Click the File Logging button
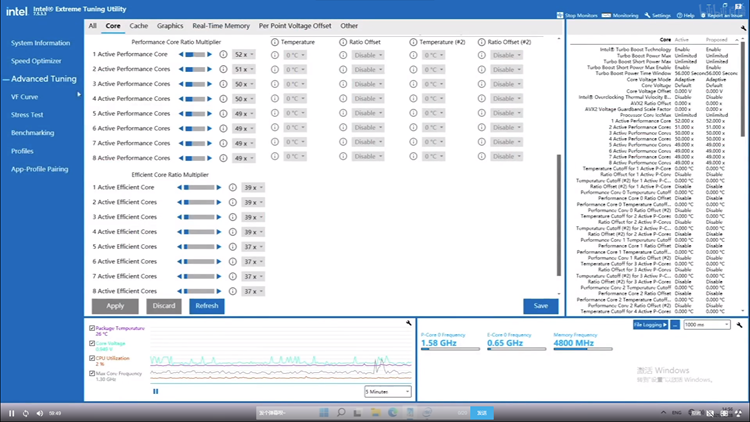Viewport: 750px width, 422px height. [x=650, y=325]
